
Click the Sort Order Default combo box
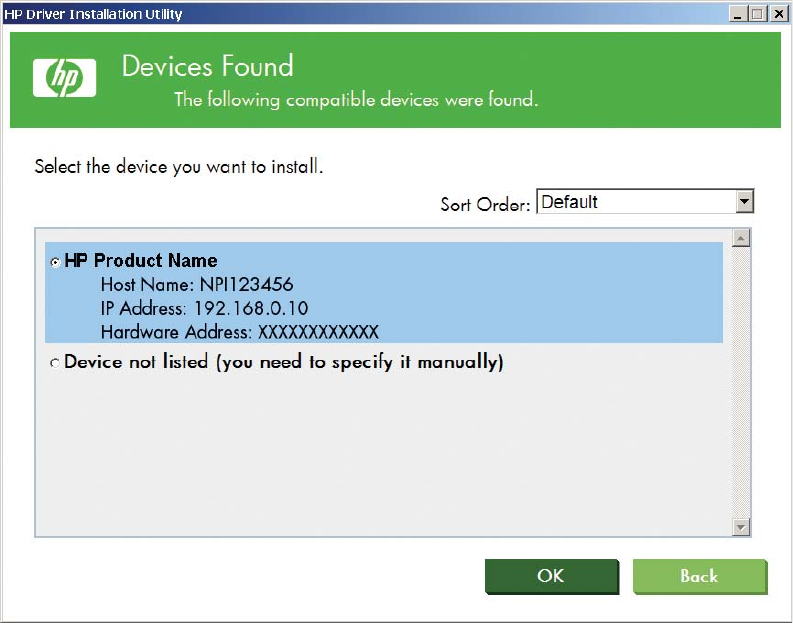click(636, 202)
